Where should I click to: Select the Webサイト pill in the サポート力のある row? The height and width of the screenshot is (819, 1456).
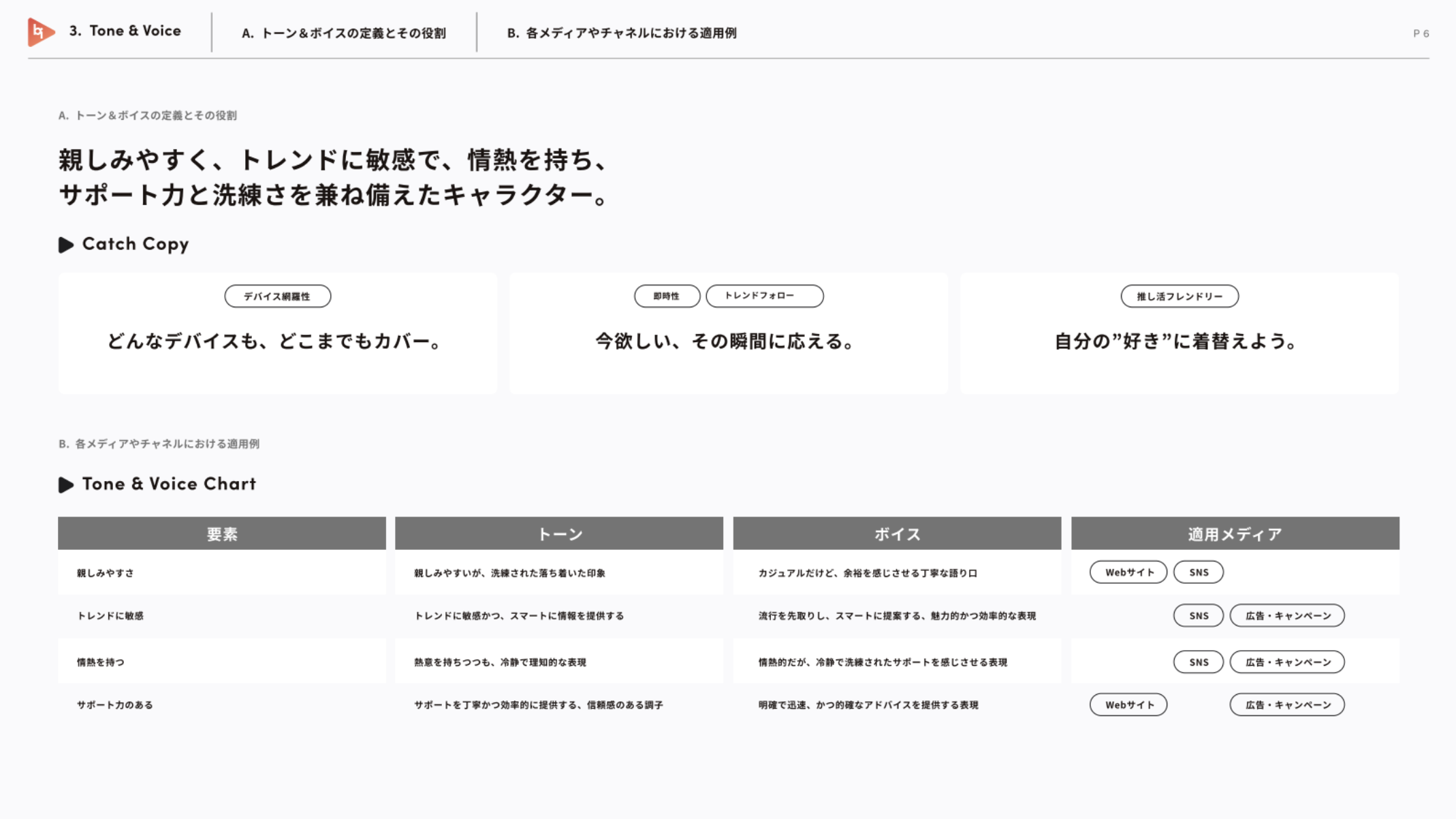pos(1128,705)
